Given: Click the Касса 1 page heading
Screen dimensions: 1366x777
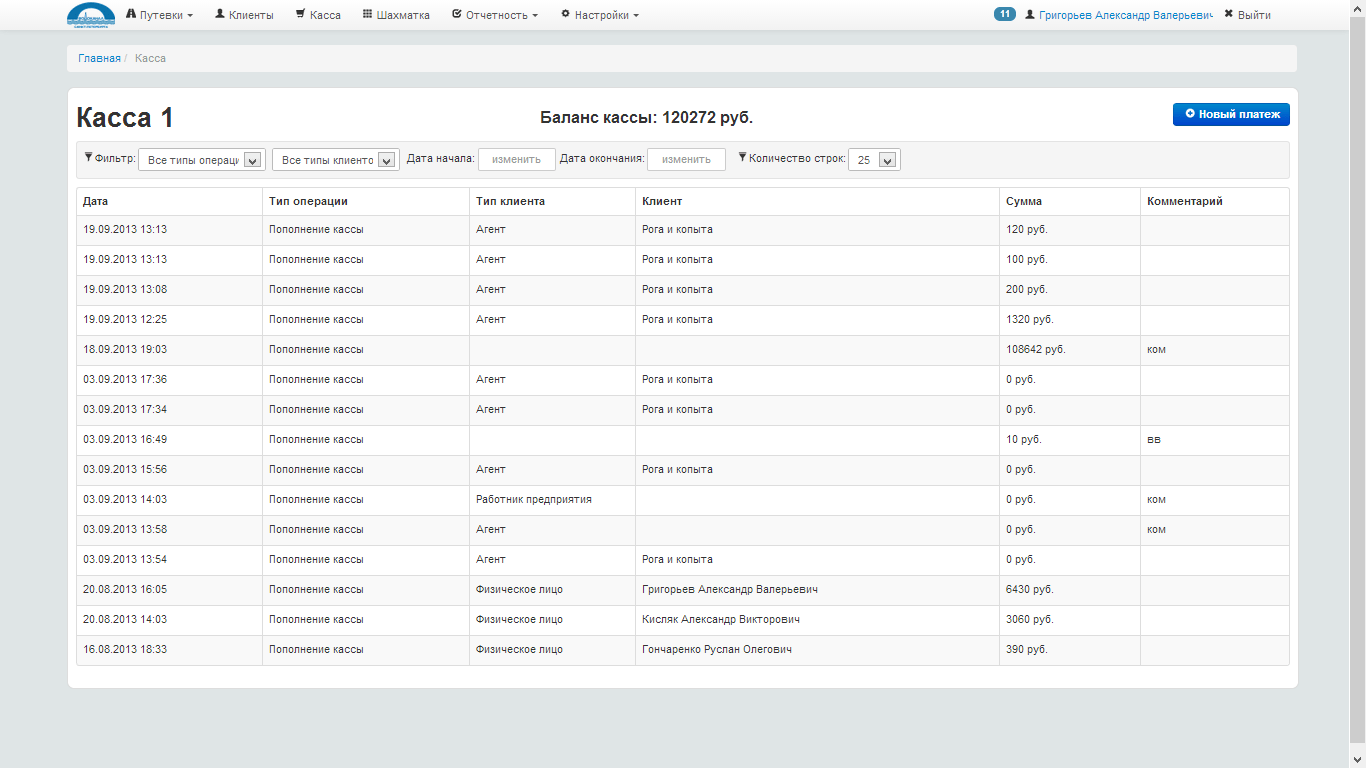Looking at the screenshot, I should 125,118.
